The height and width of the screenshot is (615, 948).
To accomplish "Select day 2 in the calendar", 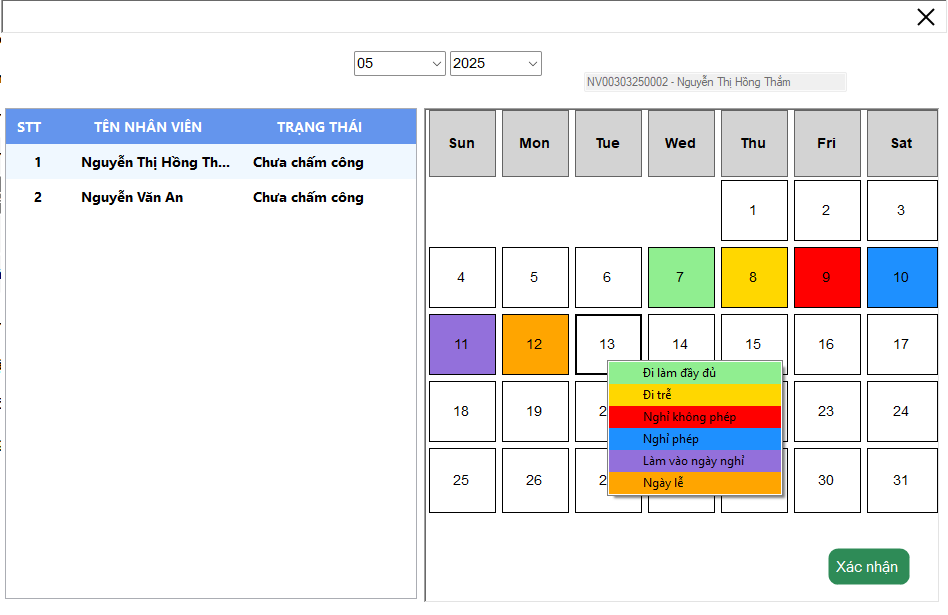I will (827, 210).
